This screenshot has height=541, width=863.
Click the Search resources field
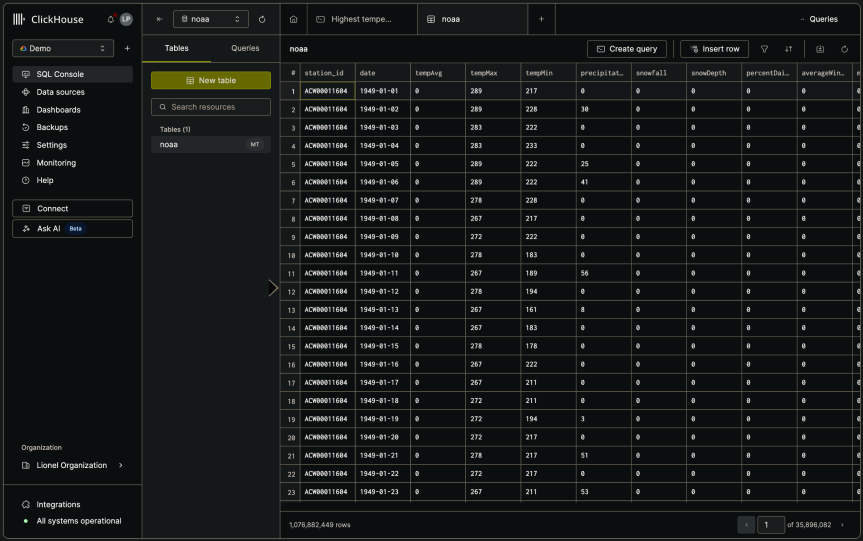[x=211, y=107]
